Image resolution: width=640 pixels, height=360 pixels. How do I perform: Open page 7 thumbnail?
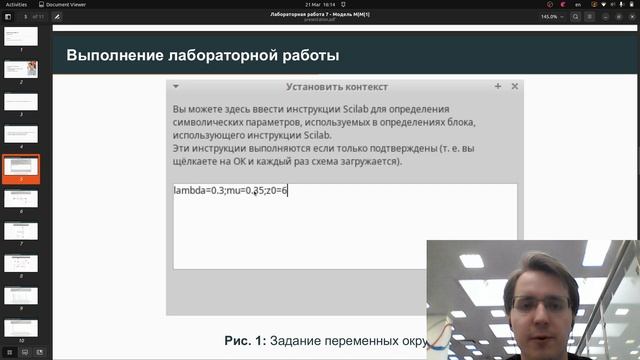21,231
